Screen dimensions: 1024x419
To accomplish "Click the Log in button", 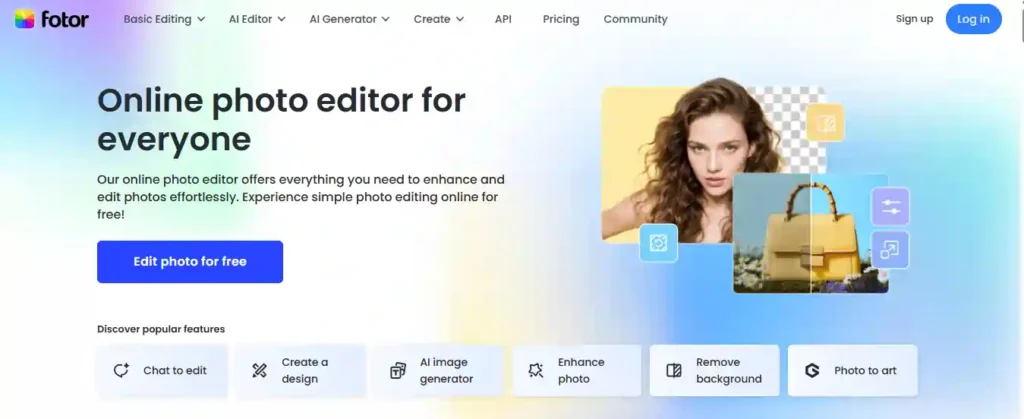I will pyautogui.click(x=973, y=19).
